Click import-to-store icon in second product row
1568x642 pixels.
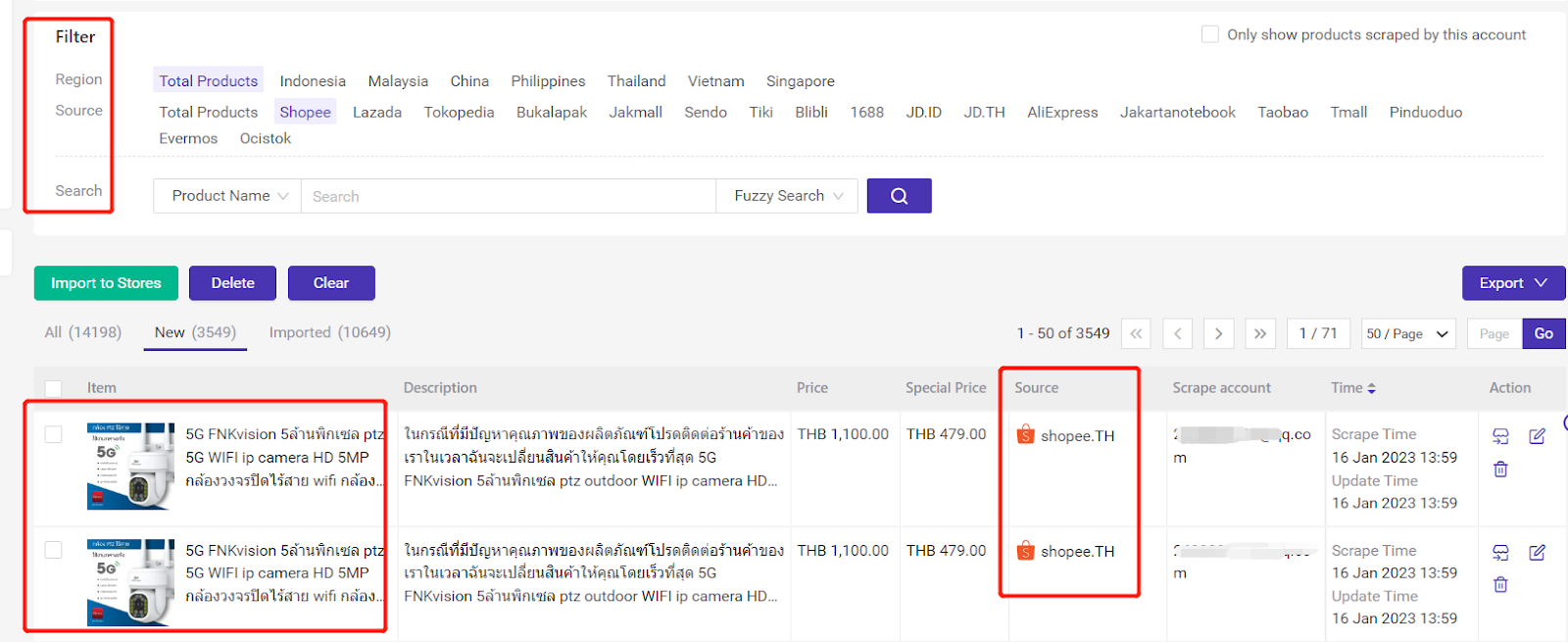pos(1500,553)
